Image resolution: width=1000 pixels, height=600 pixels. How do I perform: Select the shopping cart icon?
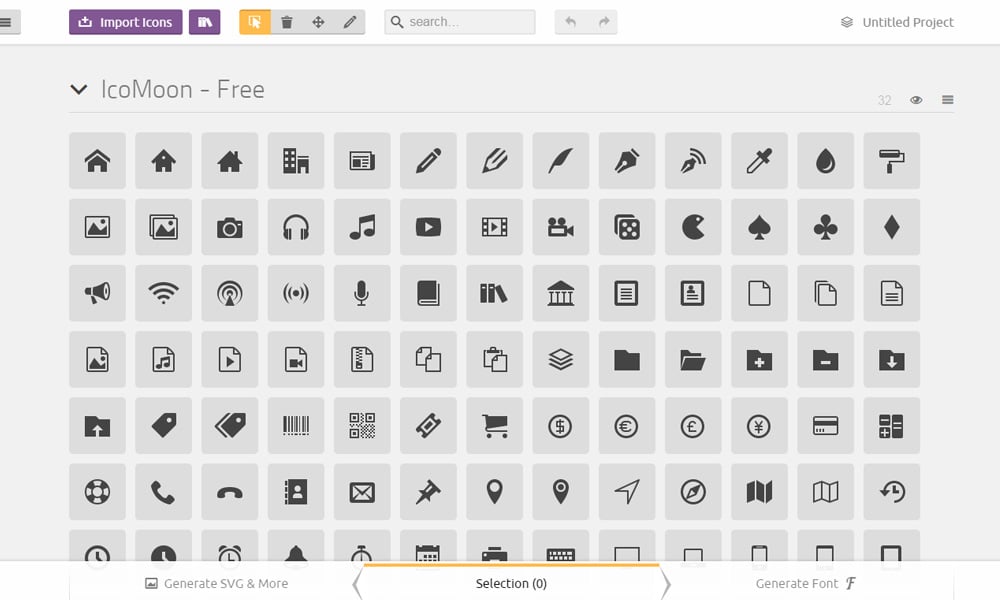tap(495, 426)
